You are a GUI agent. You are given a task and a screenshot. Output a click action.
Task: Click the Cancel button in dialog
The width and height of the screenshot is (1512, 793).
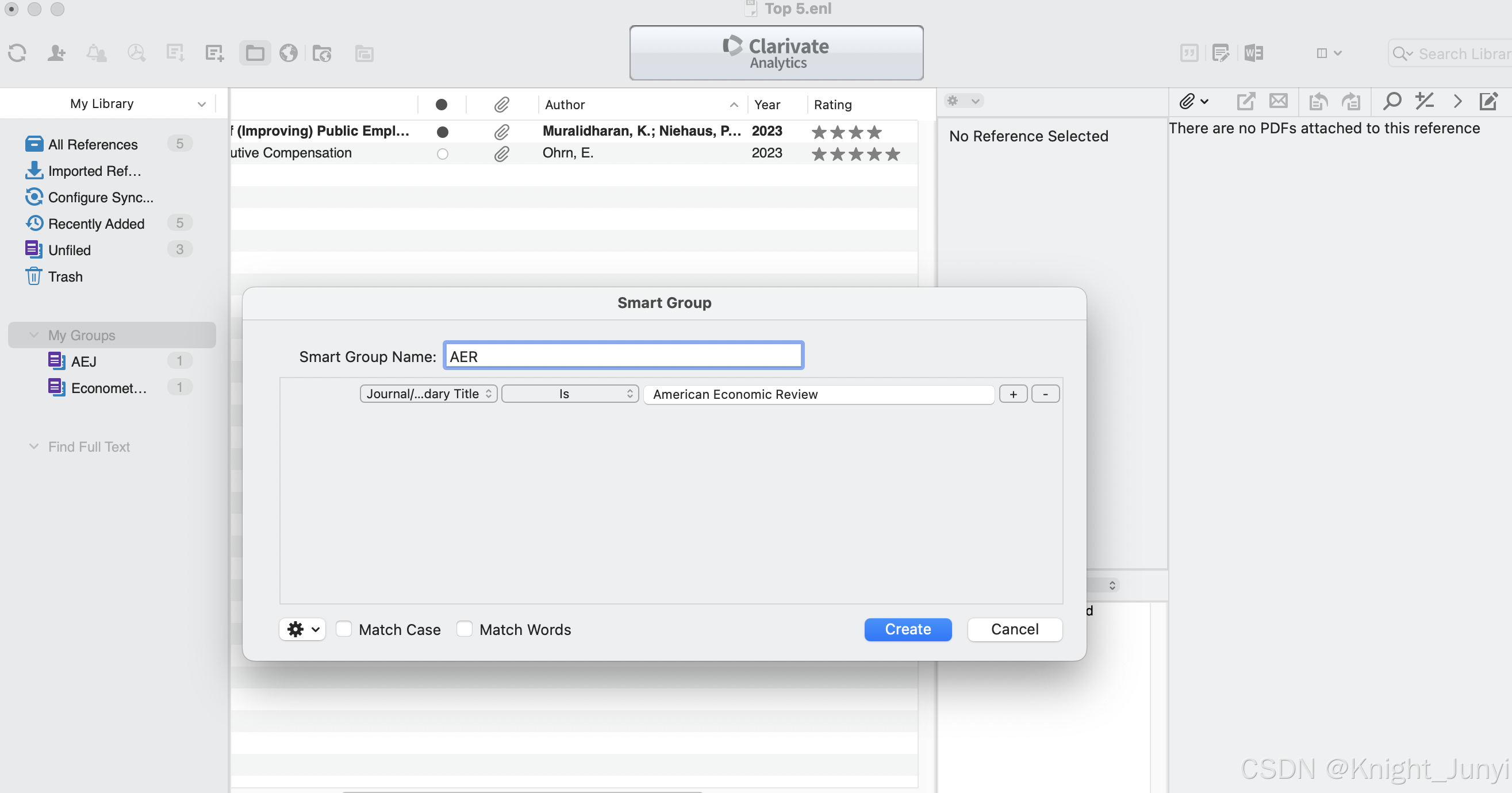pyautogui.click(x=1014, y=629)
